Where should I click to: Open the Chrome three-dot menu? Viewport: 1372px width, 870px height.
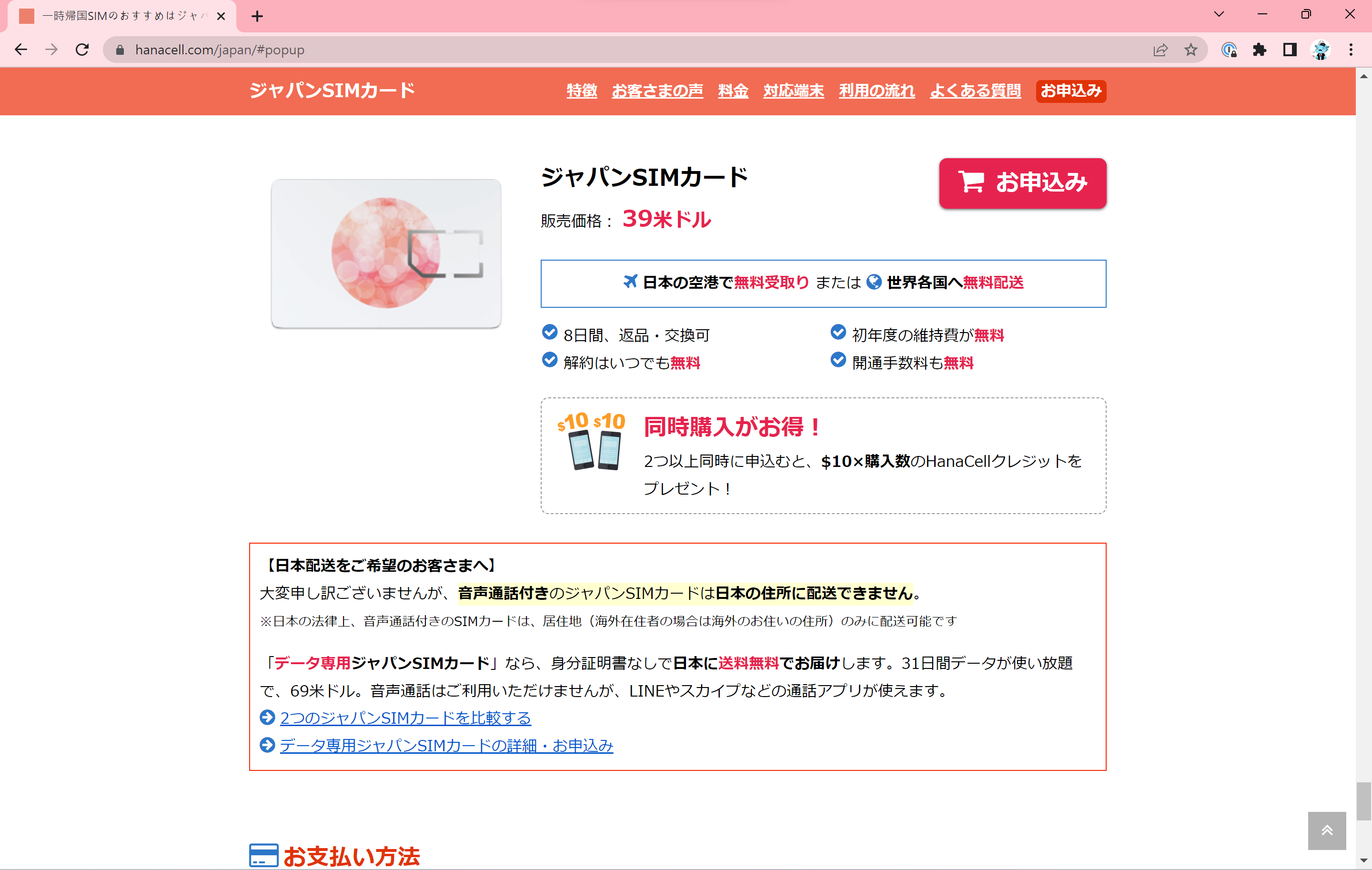(1351, 50)
